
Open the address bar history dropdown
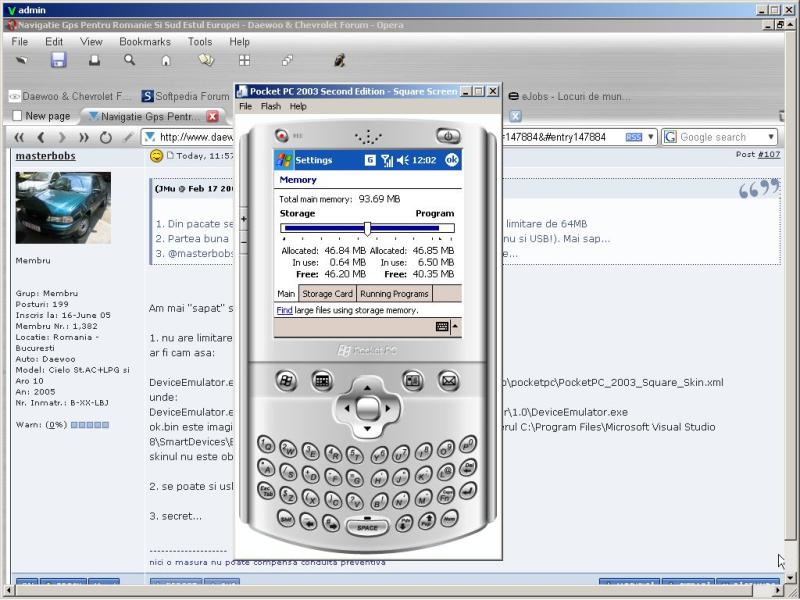pos(651,137)
